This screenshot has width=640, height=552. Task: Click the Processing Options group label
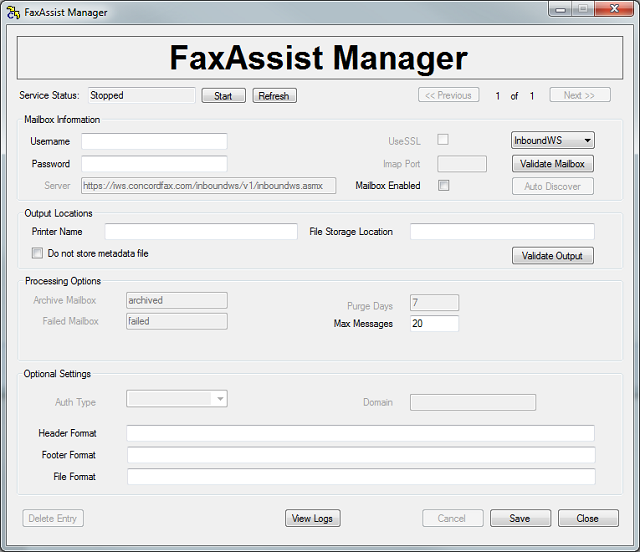tap(63, 281)
